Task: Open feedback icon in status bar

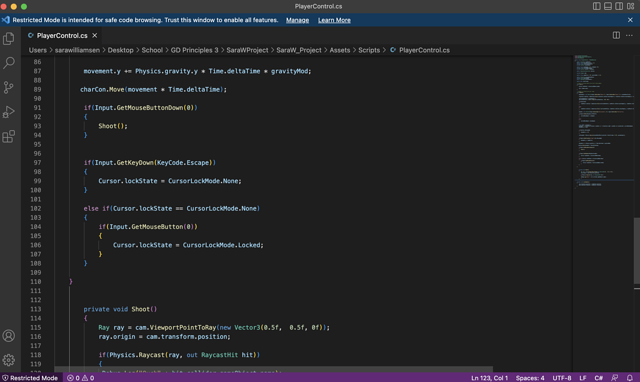Action: pyautogui.click(x=614, y=378)
